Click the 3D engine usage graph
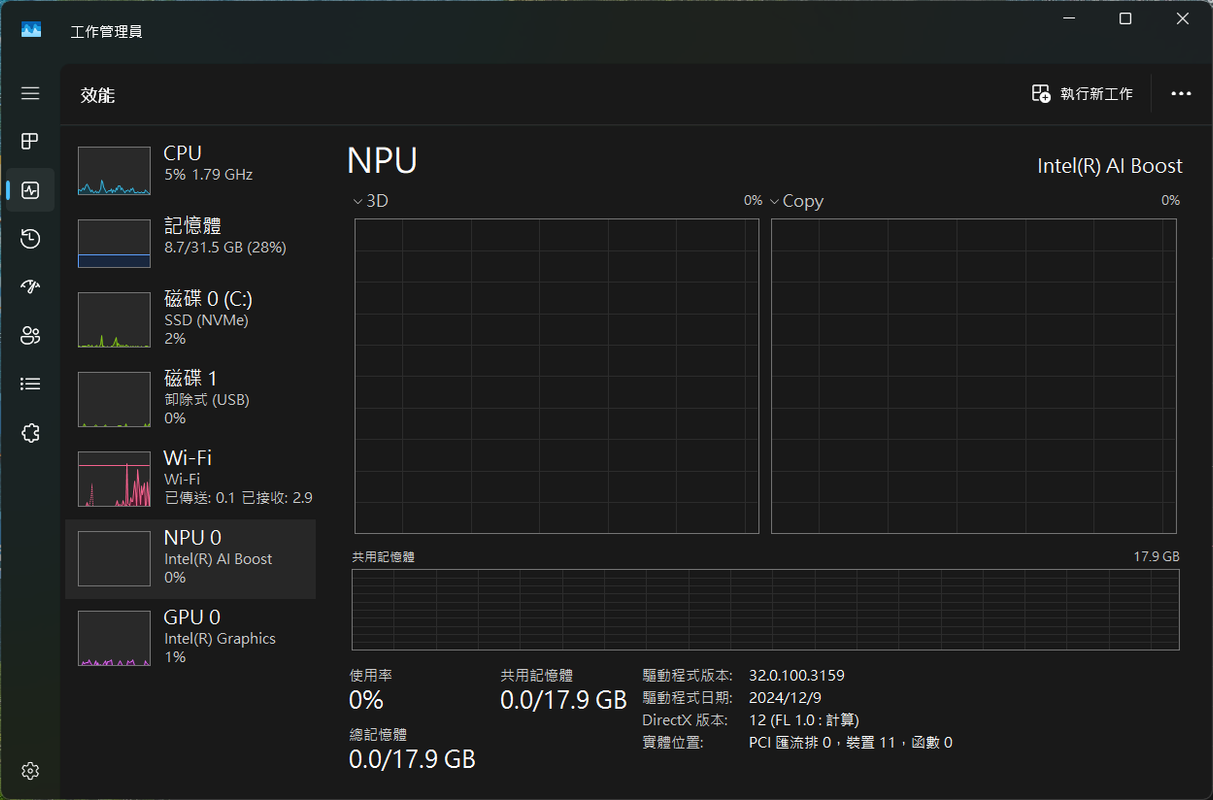This screenshot has height=800, width=1213. point(557,377)
